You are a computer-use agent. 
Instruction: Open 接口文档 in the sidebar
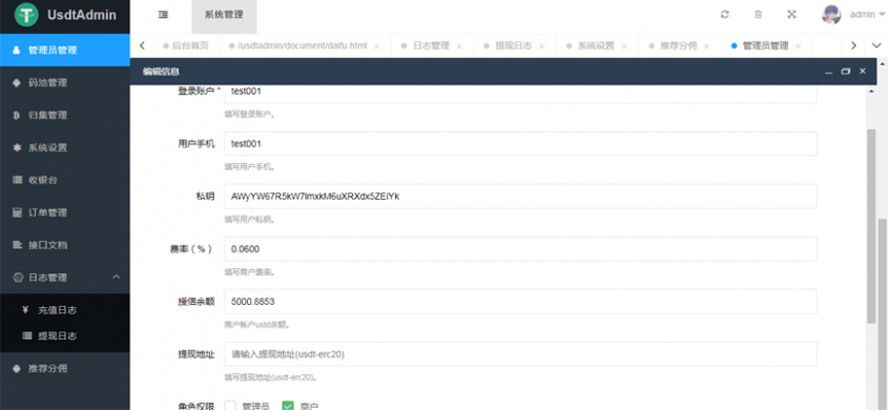click(65, 245)
